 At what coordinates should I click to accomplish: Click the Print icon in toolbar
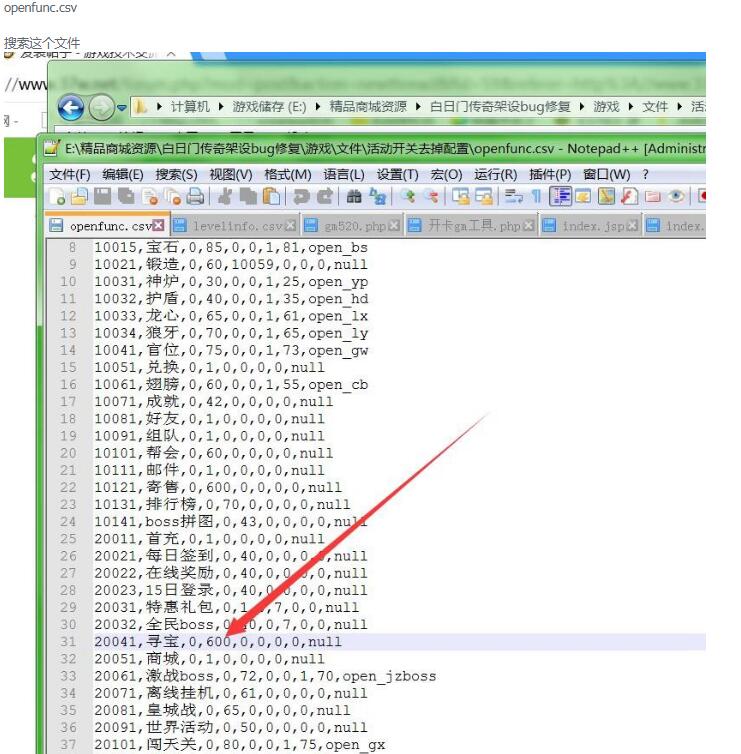coord(196,197)
